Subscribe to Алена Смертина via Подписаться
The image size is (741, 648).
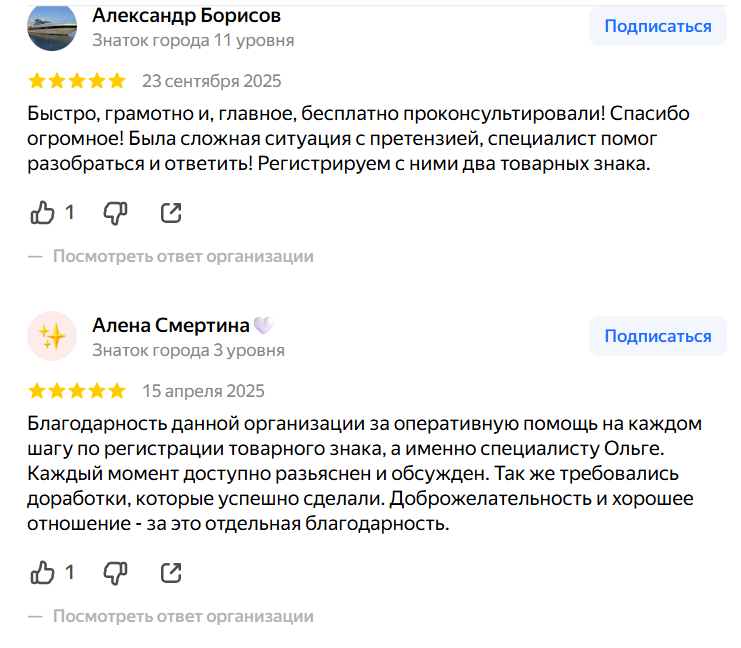(657, 336)
